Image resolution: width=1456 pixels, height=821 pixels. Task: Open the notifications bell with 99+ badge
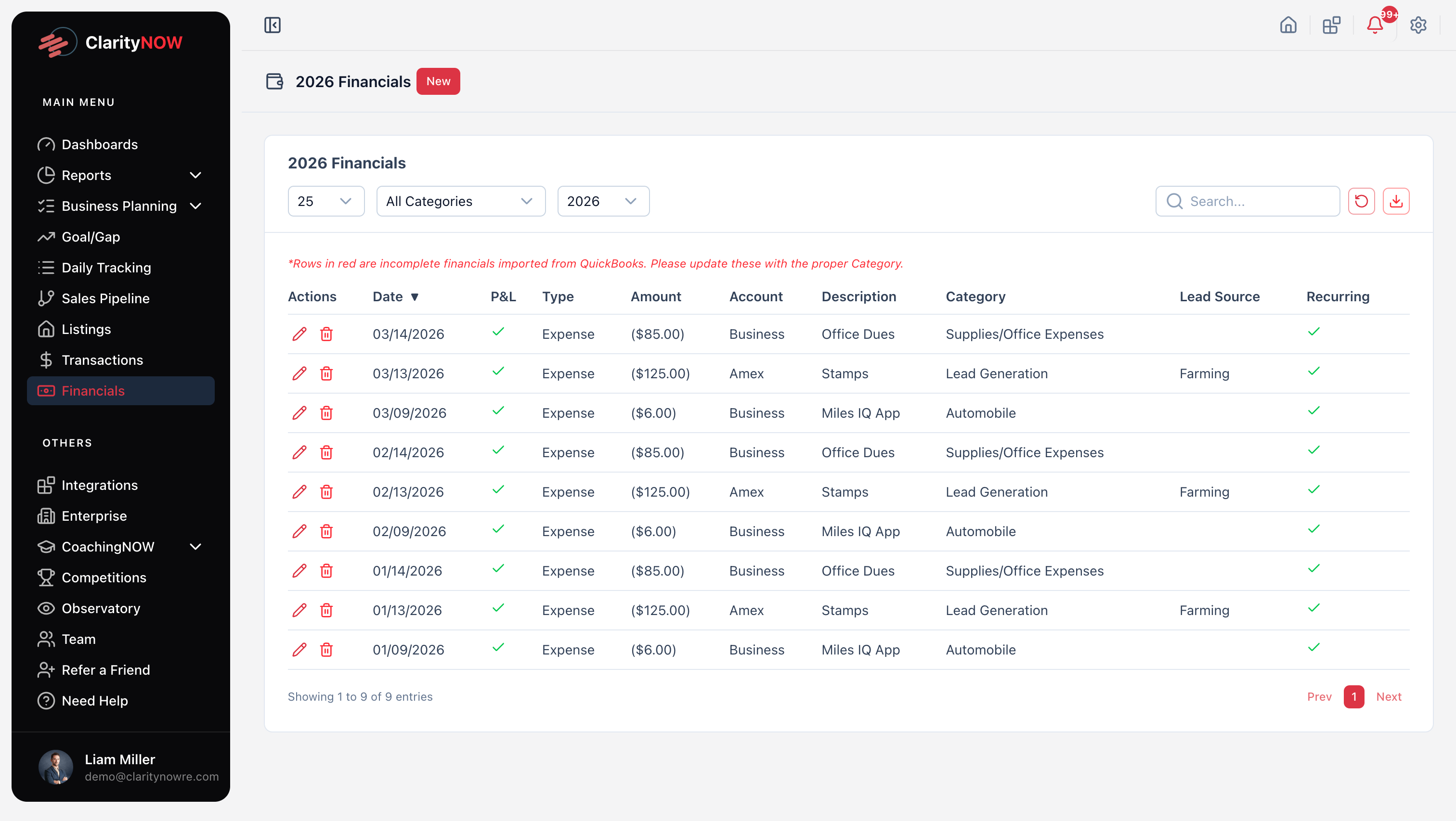(1374, 25)
